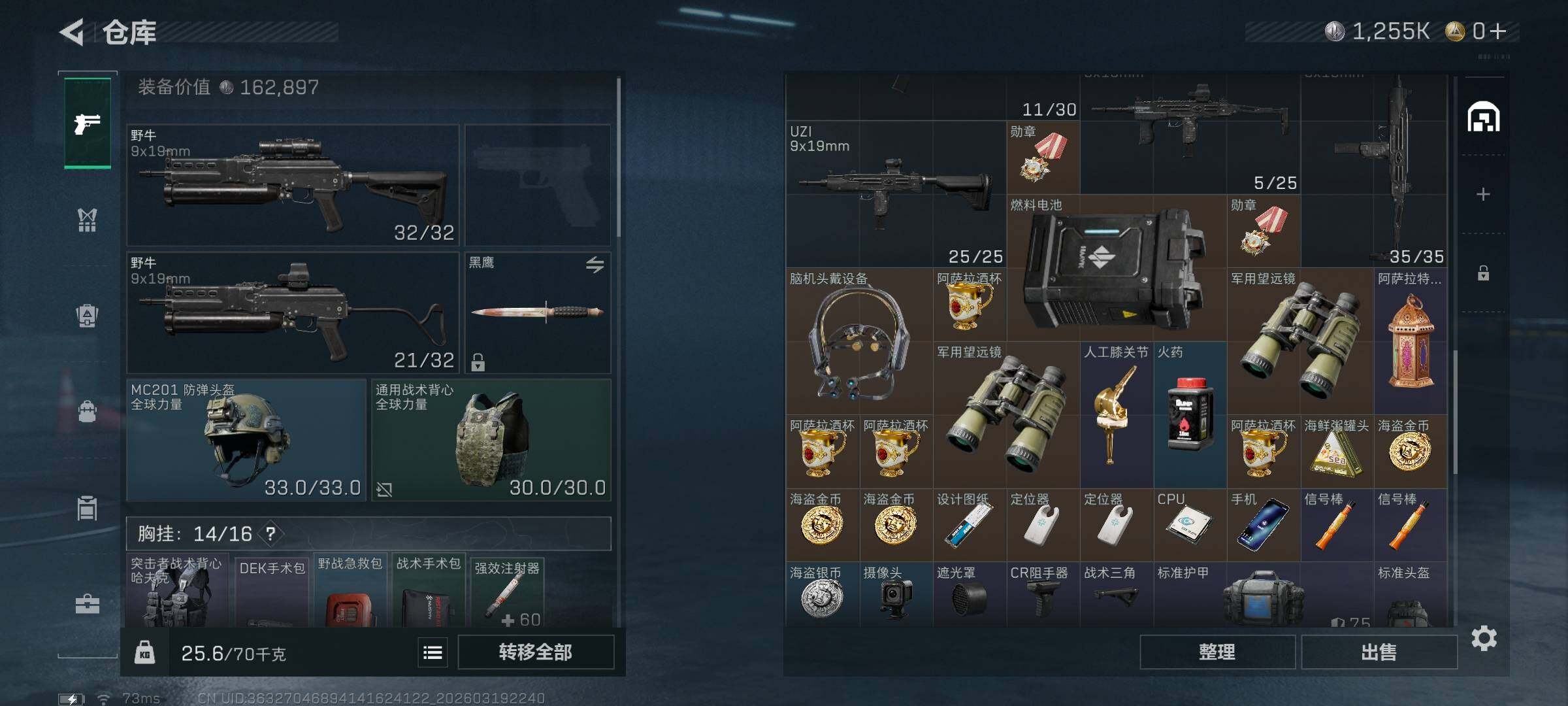This screenshot has height=706, width=1568.
Task: Click the 转移全部 button
Action: pyautogui.click(x=536, y=652)
